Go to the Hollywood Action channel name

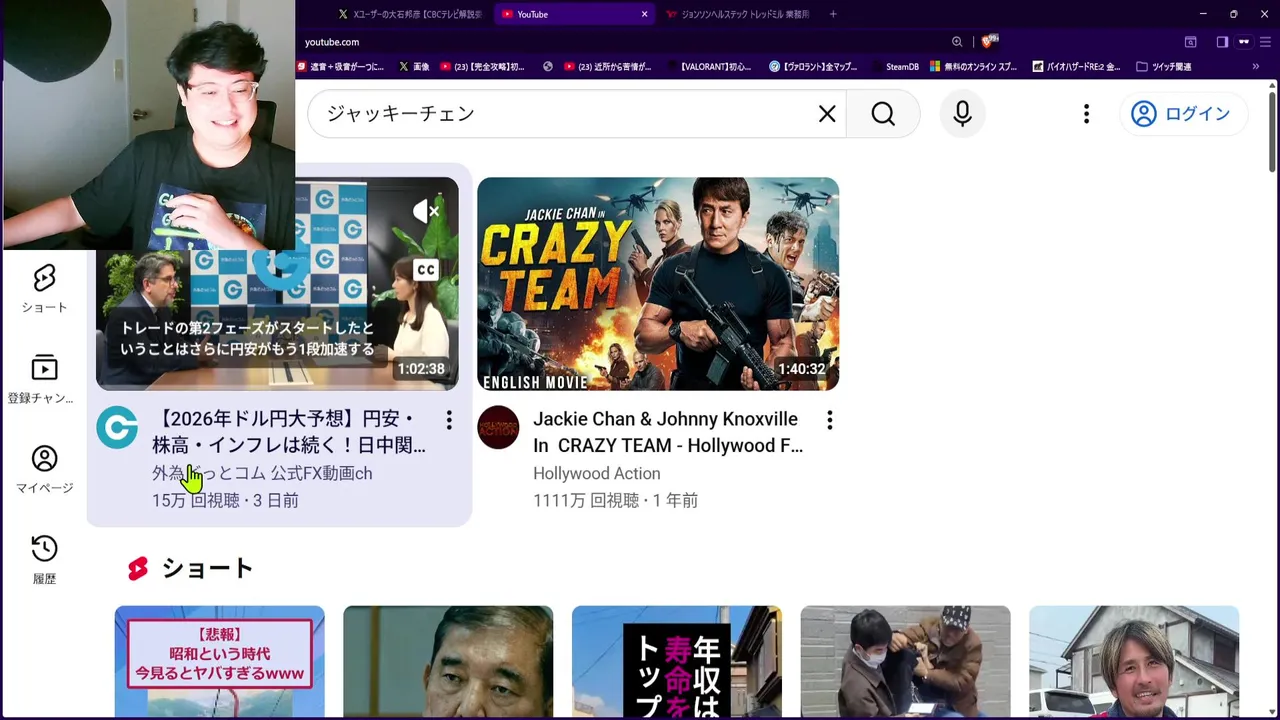[597, 474]
